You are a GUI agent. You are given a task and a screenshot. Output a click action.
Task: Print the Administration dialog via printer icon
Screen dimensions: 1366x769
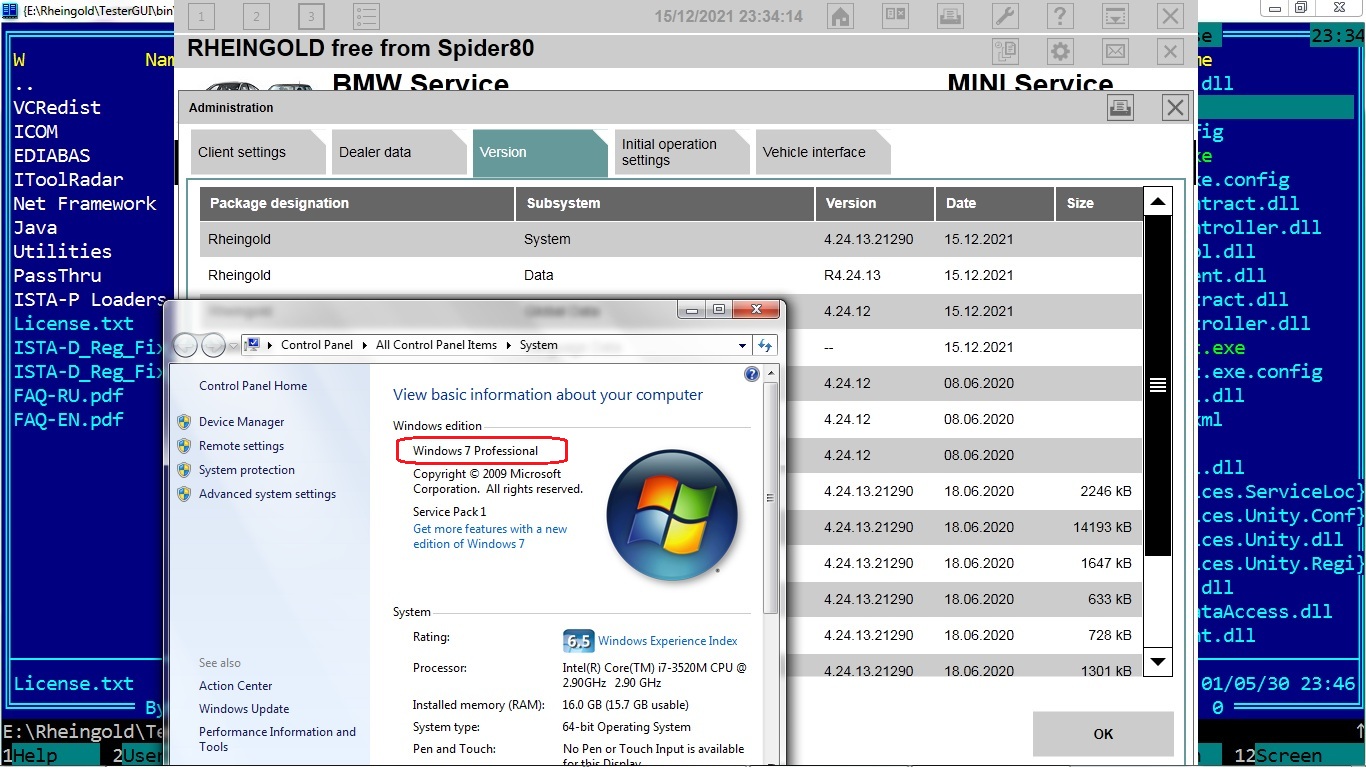[x=1120, y=108]
